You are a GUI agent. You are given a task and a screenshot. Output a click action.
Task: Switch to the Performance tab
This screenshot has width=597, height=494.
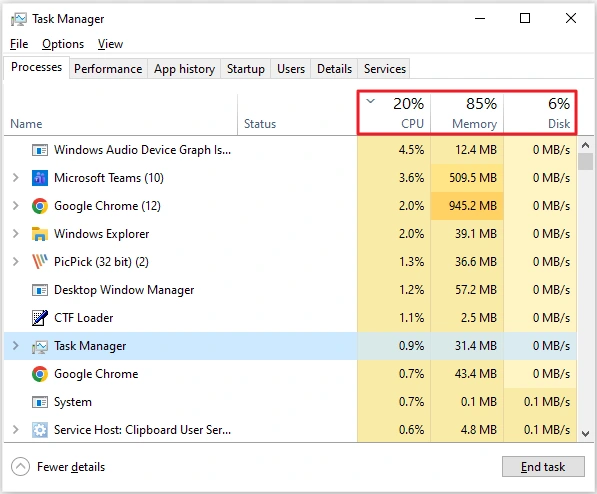coord(108,69)
